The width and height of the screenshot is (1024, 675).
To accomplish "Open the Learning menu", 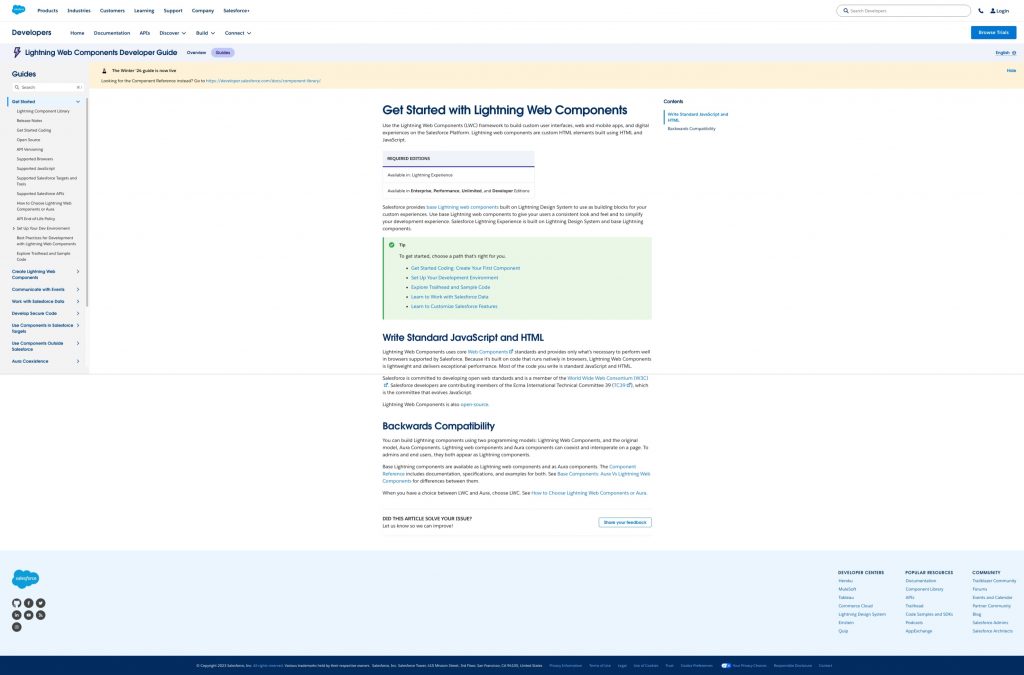I will click(x=144, y=10).
